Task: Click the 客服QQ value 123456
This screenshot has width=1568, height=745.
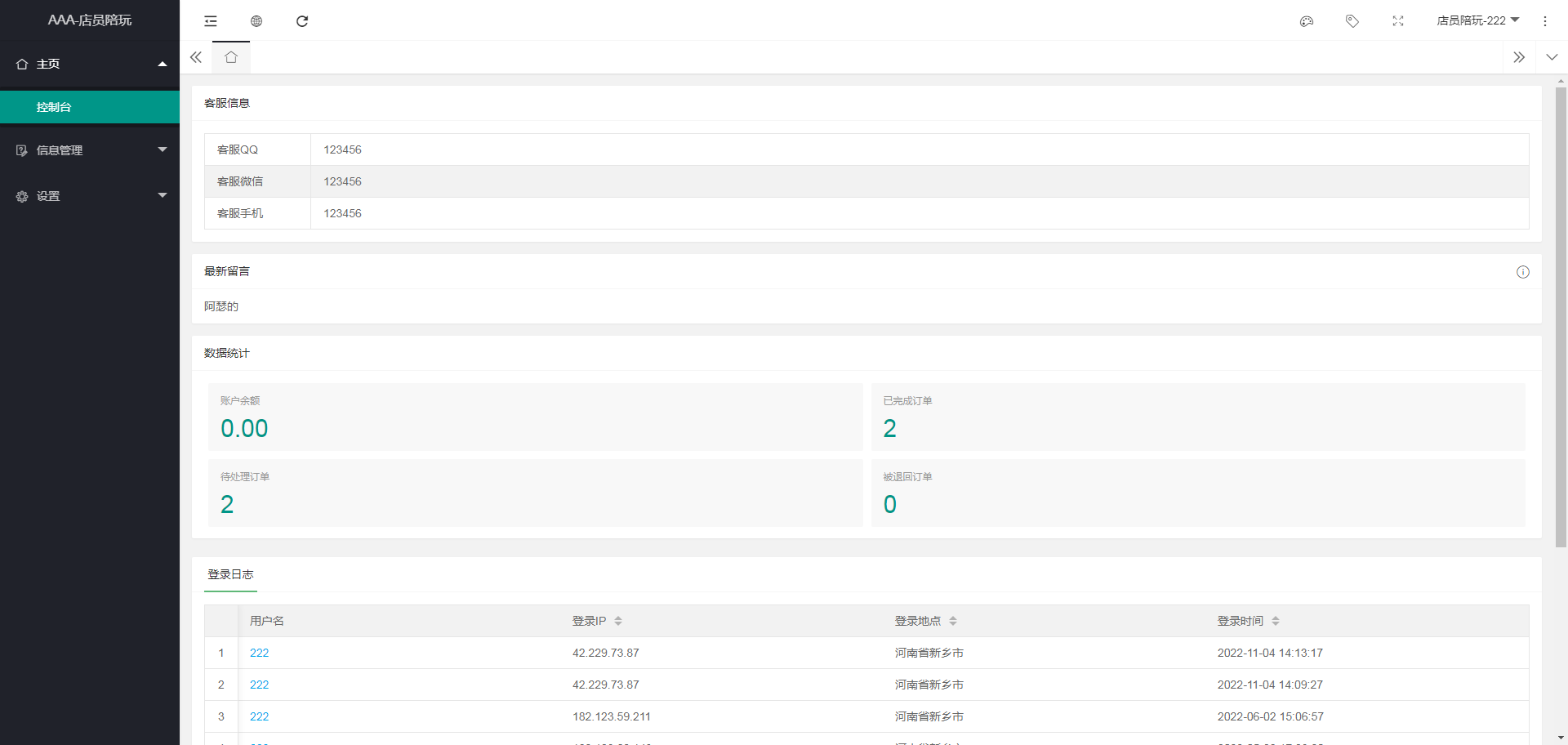Action: click(x=342, y=149)
